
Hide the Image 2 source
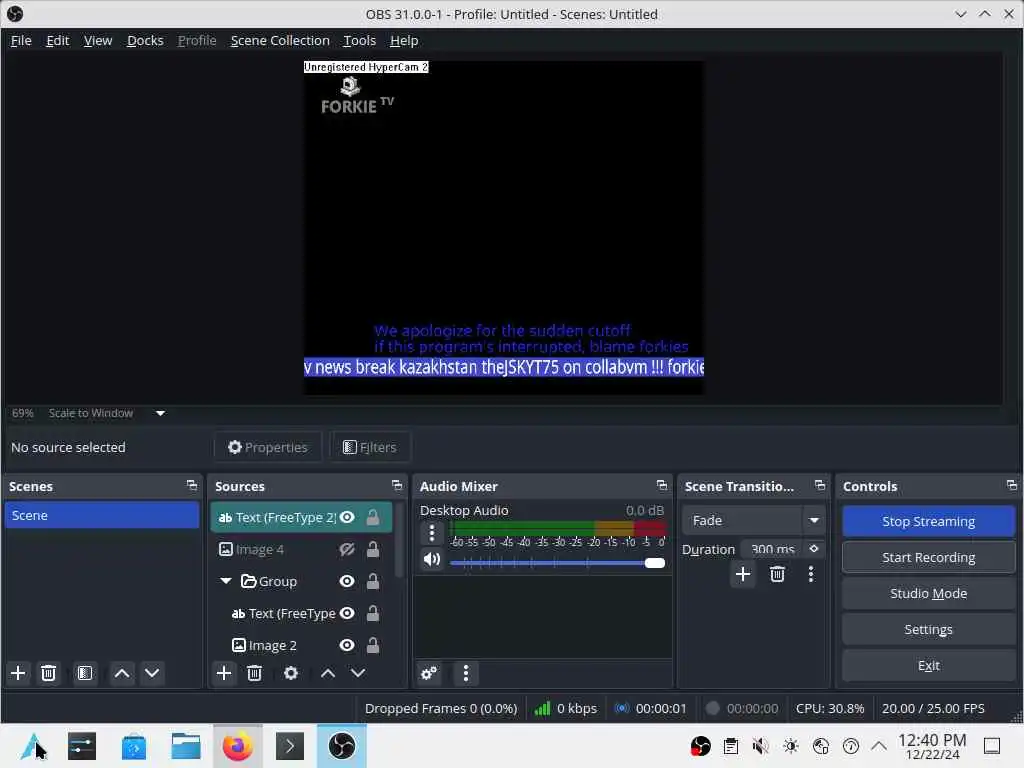click(347, 645)
